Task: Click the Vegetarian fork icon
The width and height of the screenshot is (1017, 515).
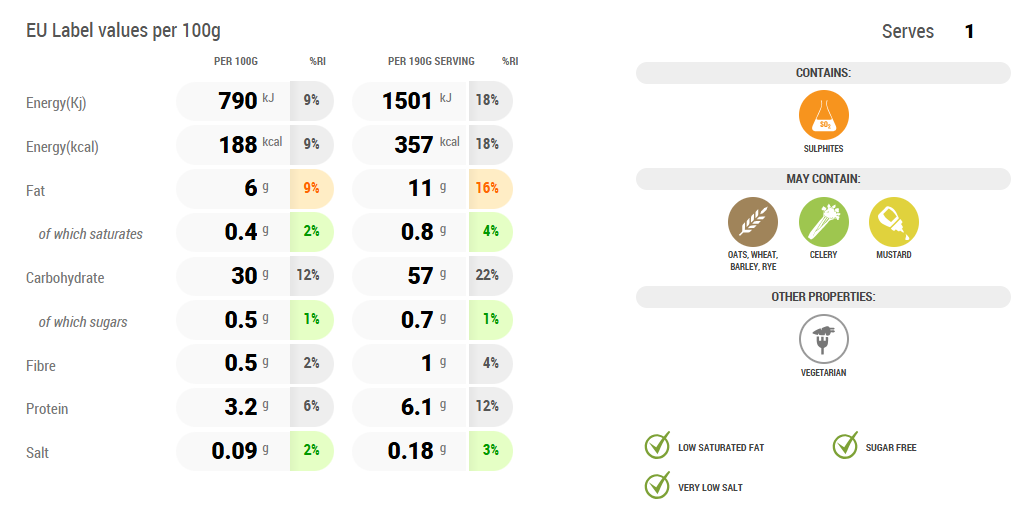Action: (x=823, y=339)
